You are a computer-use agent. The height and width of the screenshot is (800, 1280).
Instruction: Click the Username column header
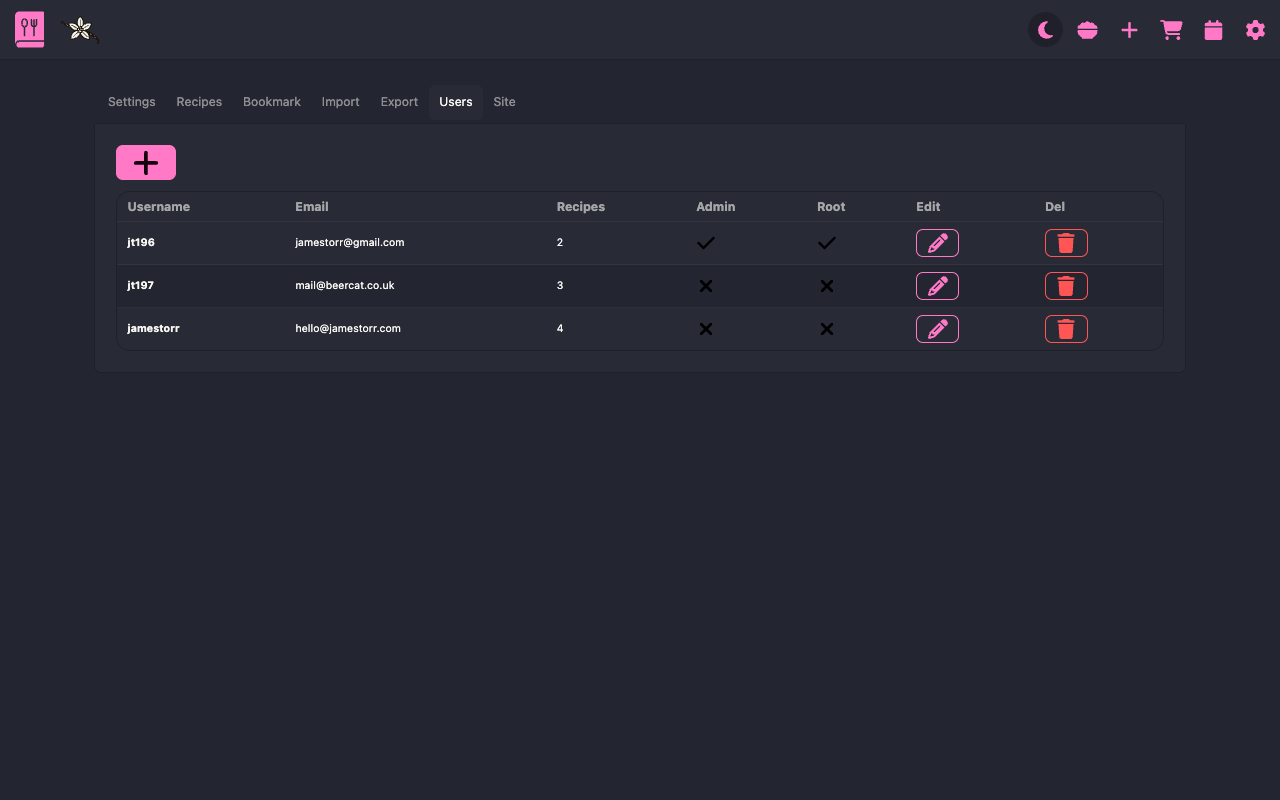click(x=159, y=207)
